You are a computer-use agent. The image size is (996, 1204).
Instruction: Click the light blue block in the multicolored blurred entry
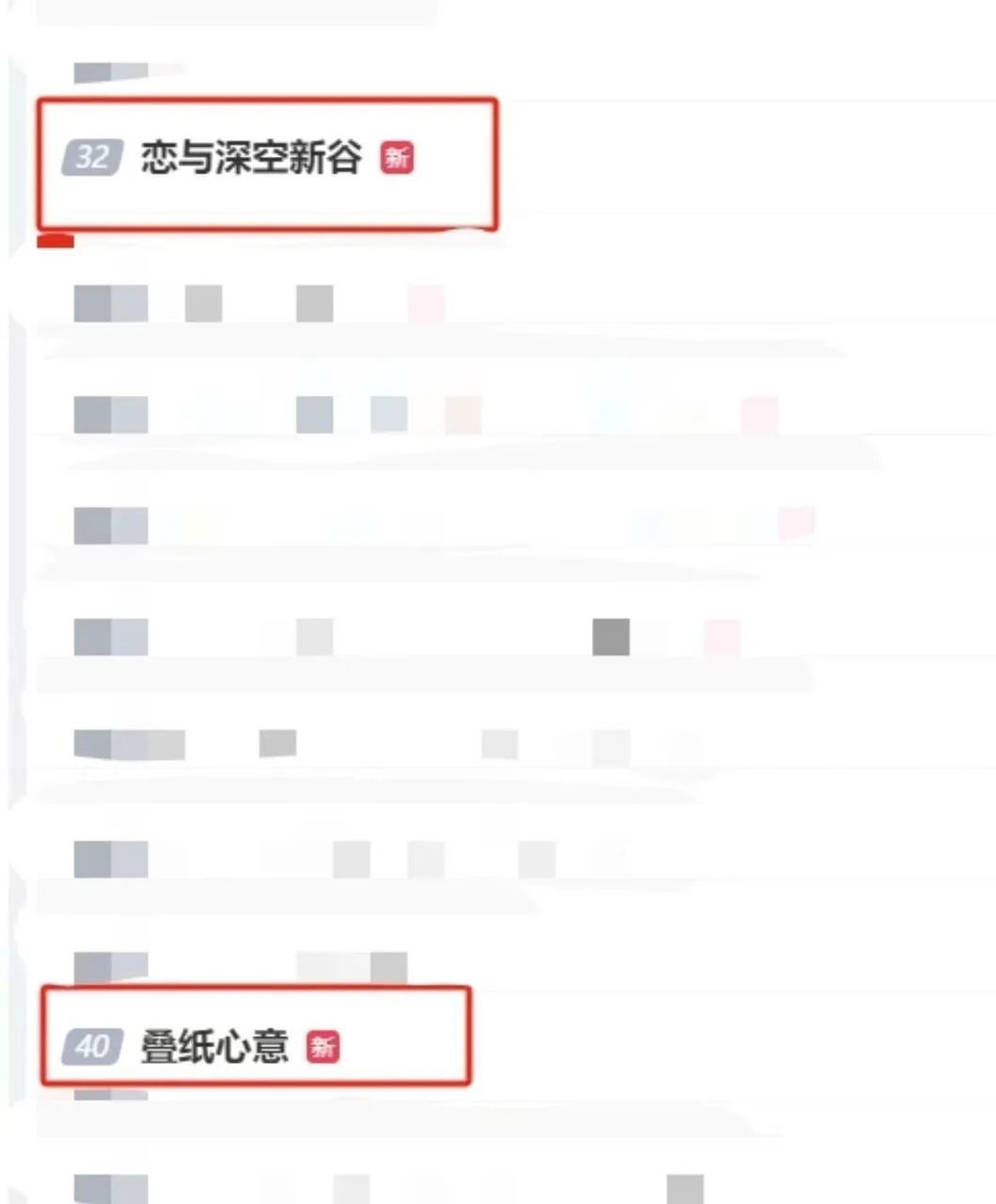(388, 415)
